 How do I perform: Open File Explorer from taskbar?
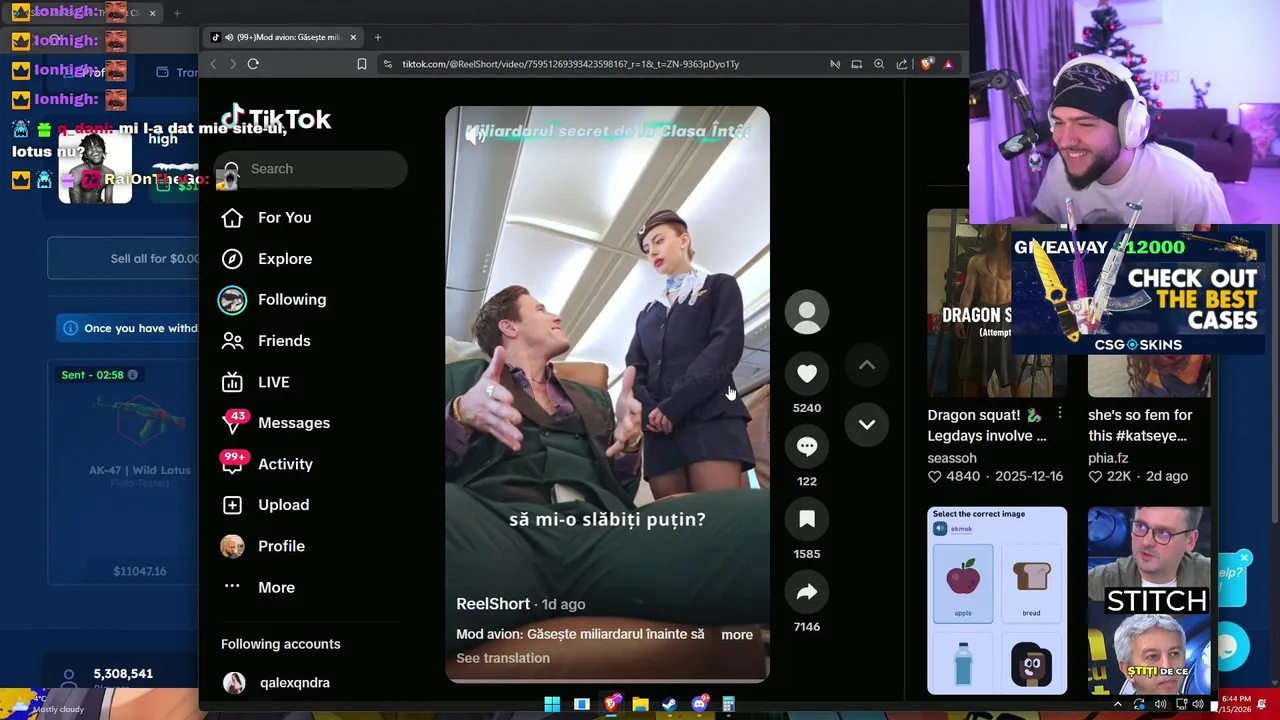tap(640, 704)
